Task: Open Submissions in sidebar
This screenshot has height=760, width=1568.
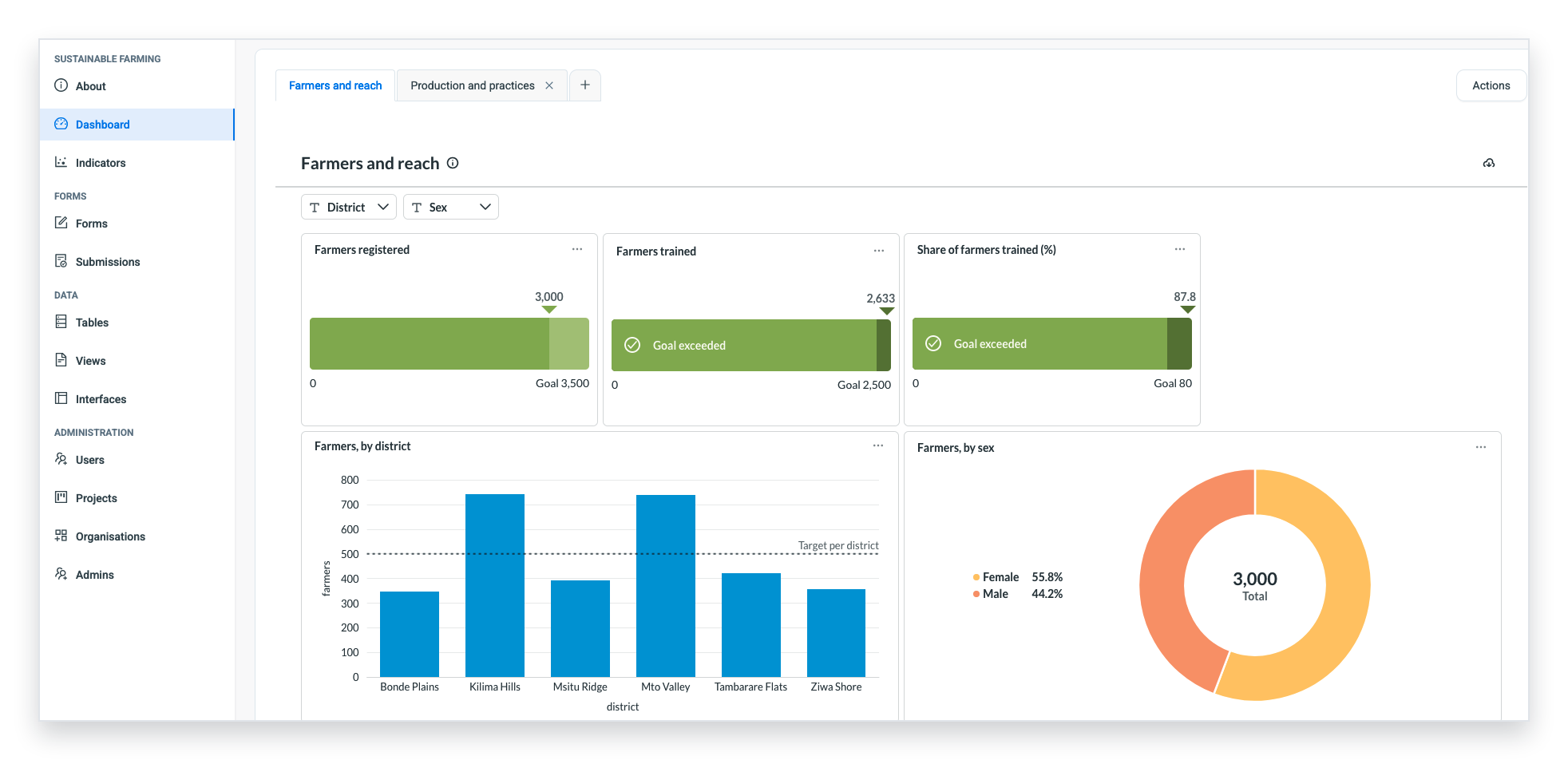Action: [x=137, y=262]
